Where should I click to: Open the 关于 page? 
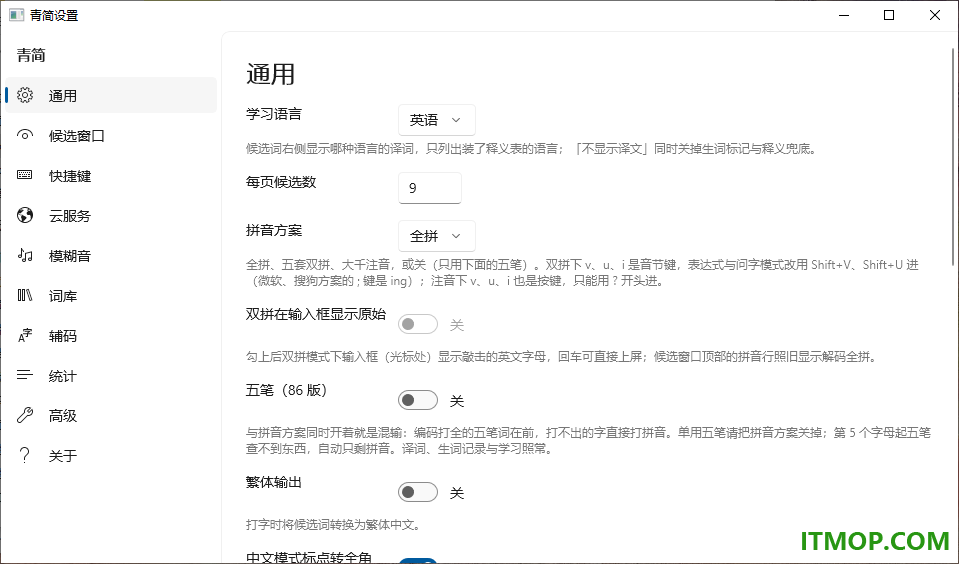point(111,456)
